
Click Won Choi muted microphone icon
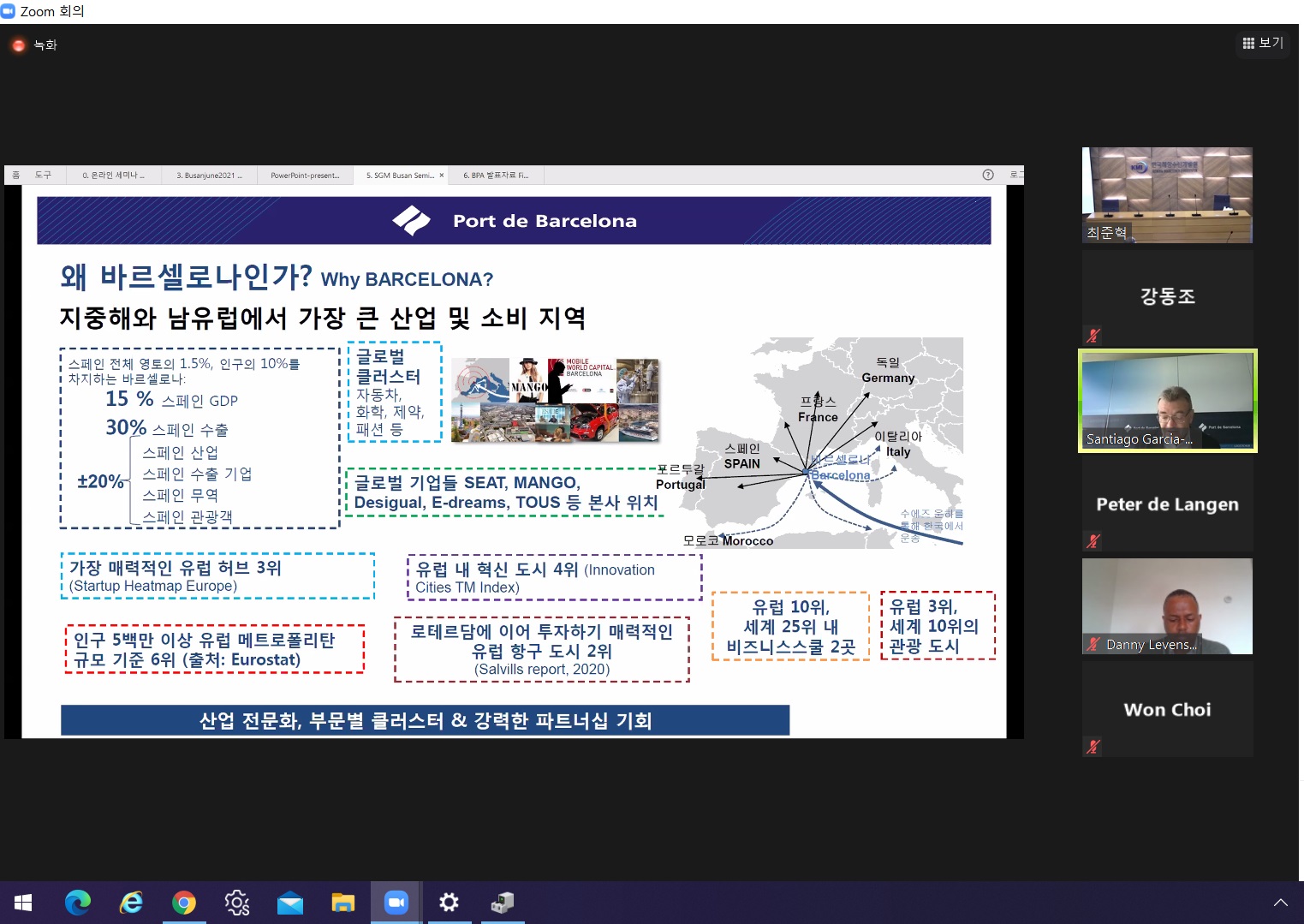[x=1093, y=747]
